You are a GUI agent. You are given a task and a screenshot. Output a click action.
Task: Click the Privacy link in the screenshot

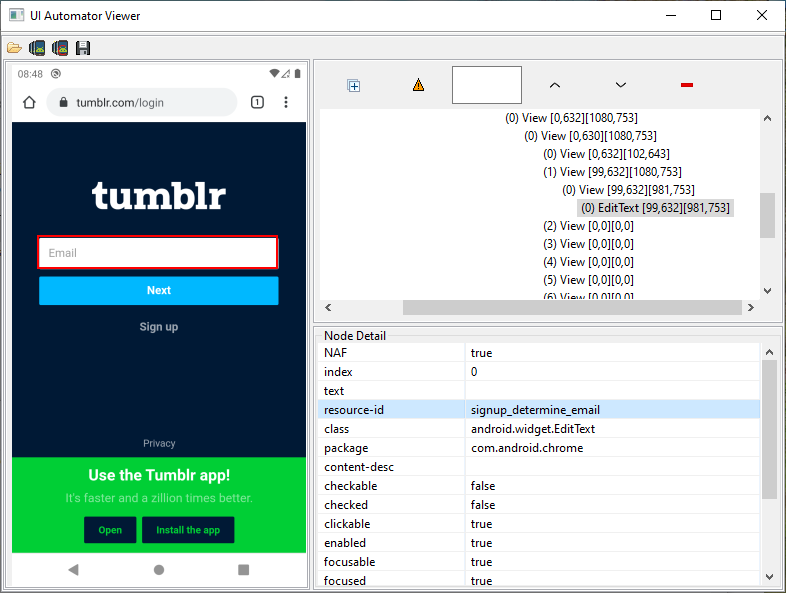159,443
